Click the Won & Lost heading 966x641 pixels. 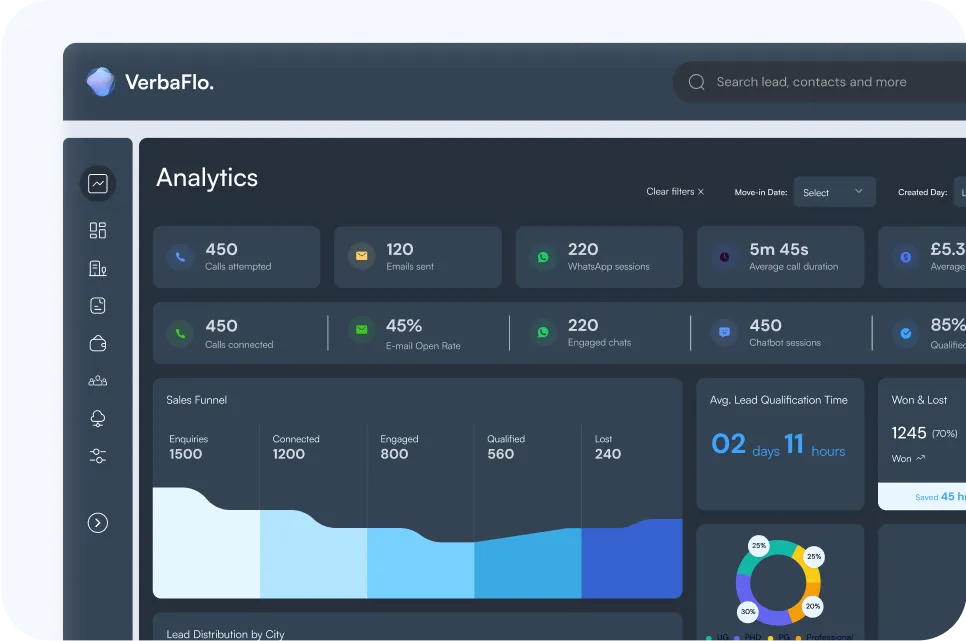tap(919, 400)
